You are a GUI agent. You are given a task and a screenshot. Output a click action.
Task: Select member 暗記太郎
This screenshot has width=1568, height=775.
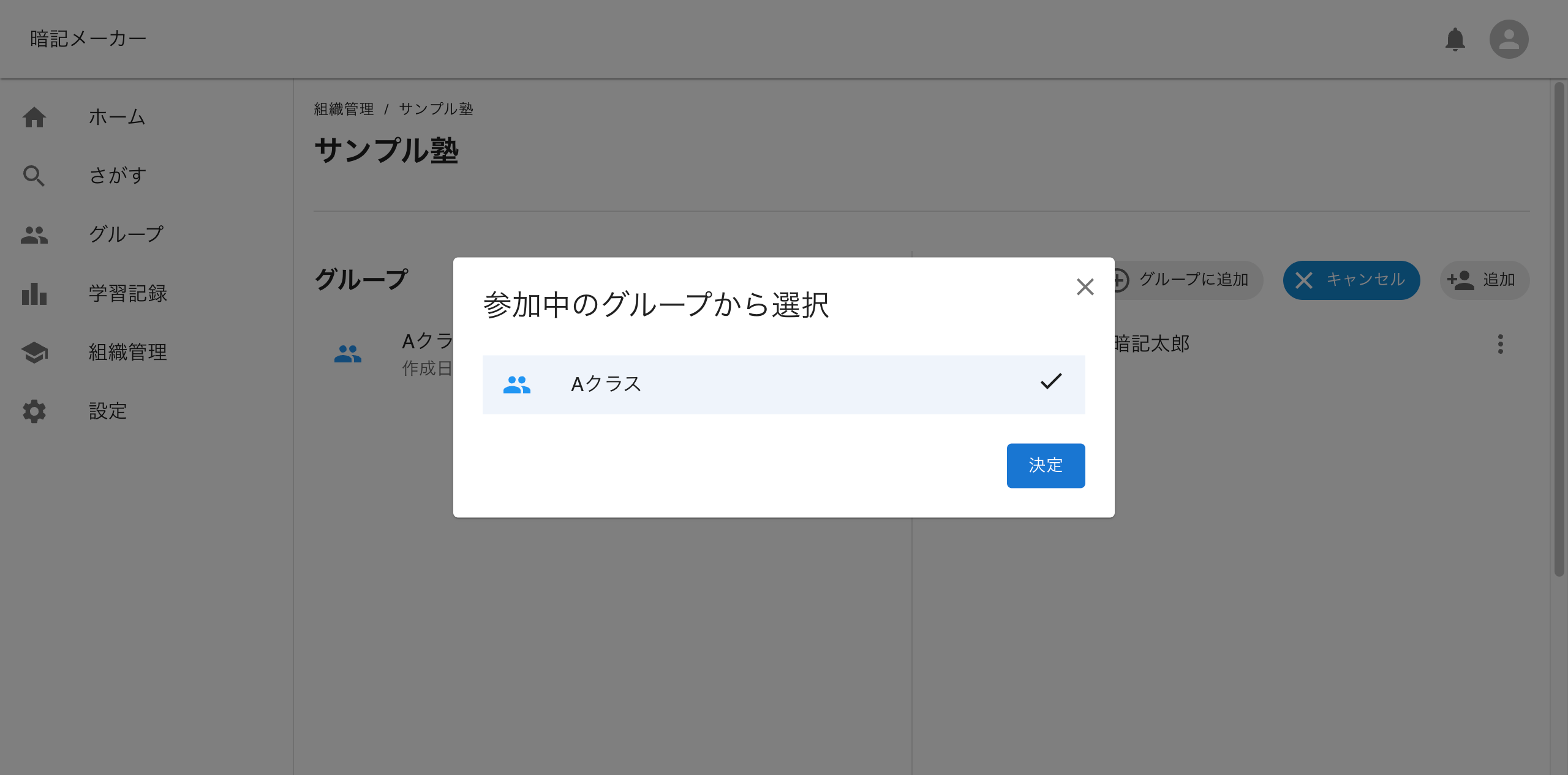[x=1151, y=344]
